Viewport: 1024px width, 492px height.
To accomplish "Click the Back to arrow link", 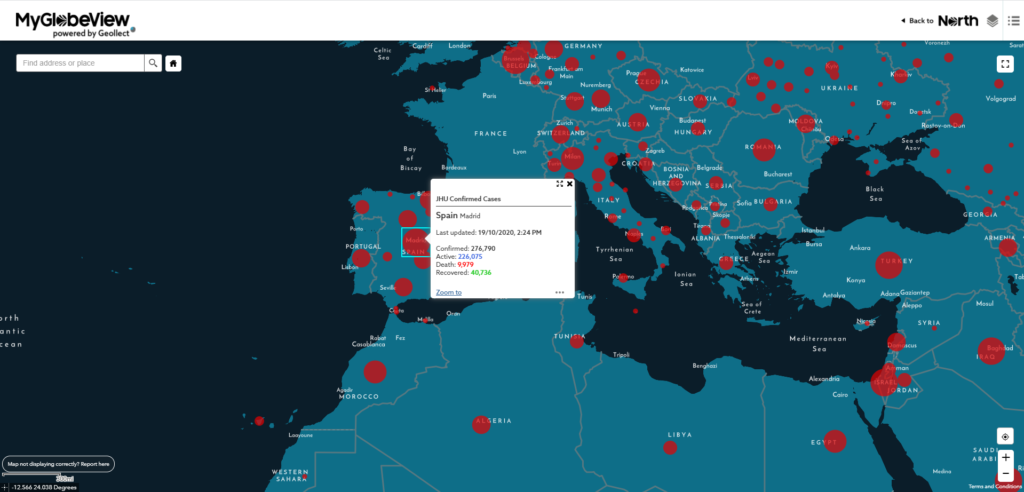I will 917,21.
